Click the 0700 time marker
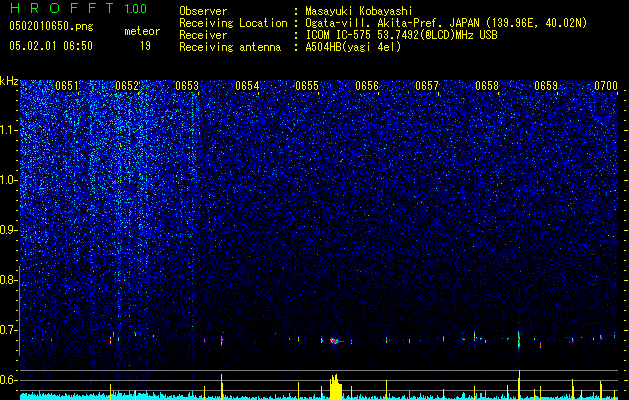 [x=606, y=86]
